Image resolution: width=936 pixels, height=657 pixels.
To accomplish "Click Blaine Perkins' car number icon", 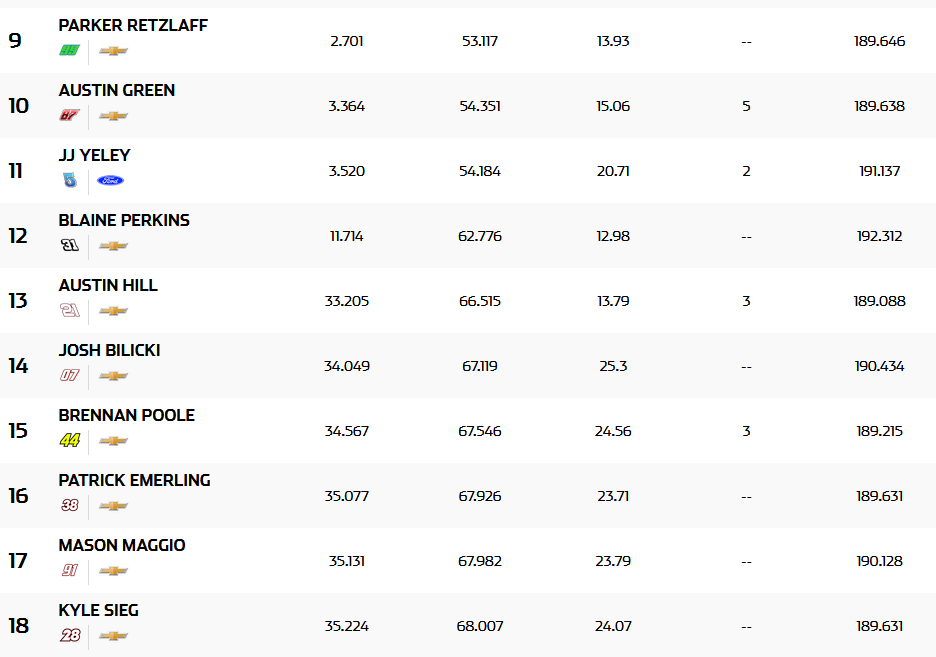I will coord(69,246).
